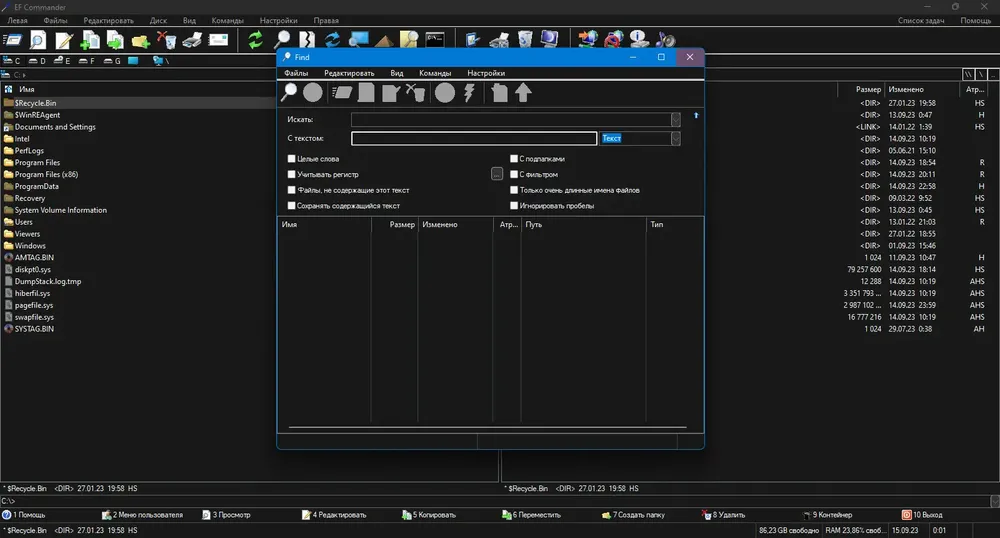
Task: Click the 'С текстом' input field
Action: click(474, 138)
